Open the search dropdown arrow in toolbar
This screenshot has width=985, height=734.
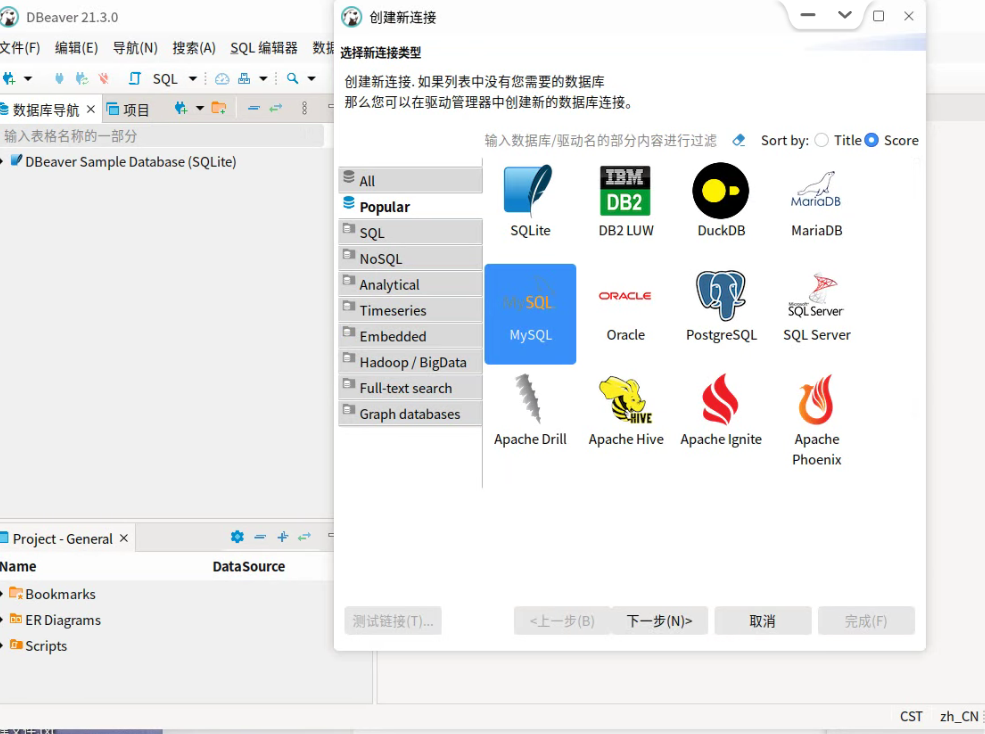click(x=311, y=79)
